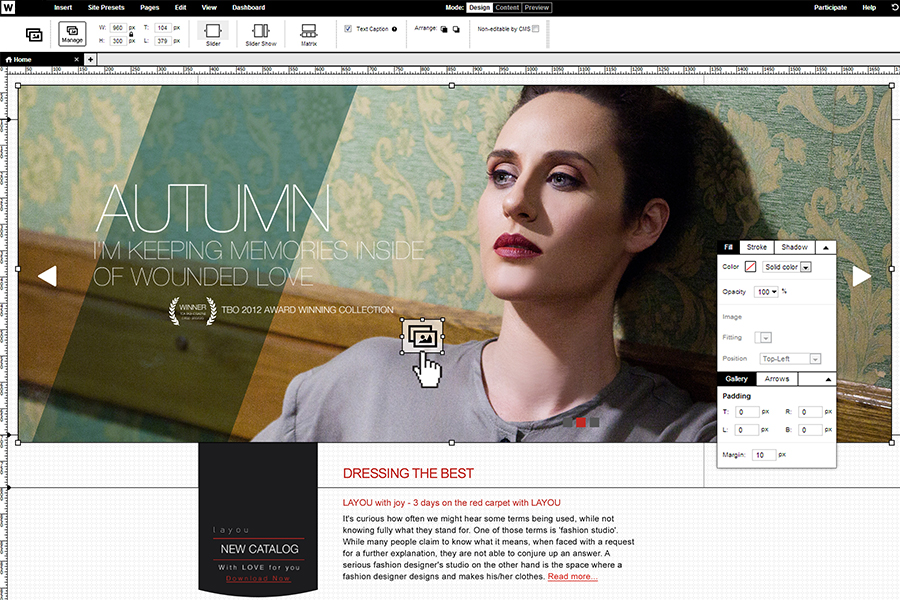Choose the Slider Show layout icon

tap(261, 33)
